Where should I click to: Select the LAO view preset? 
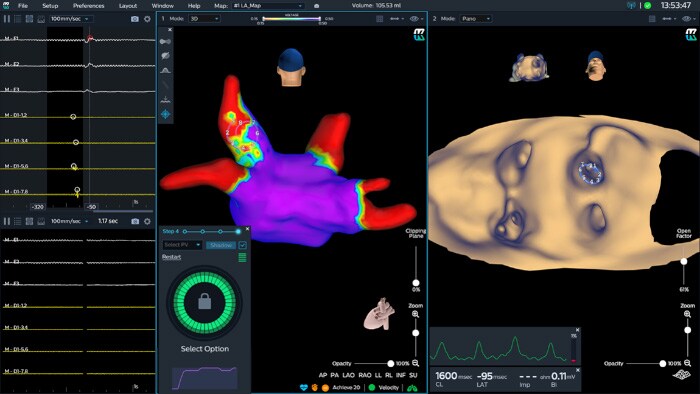(348, 376)
